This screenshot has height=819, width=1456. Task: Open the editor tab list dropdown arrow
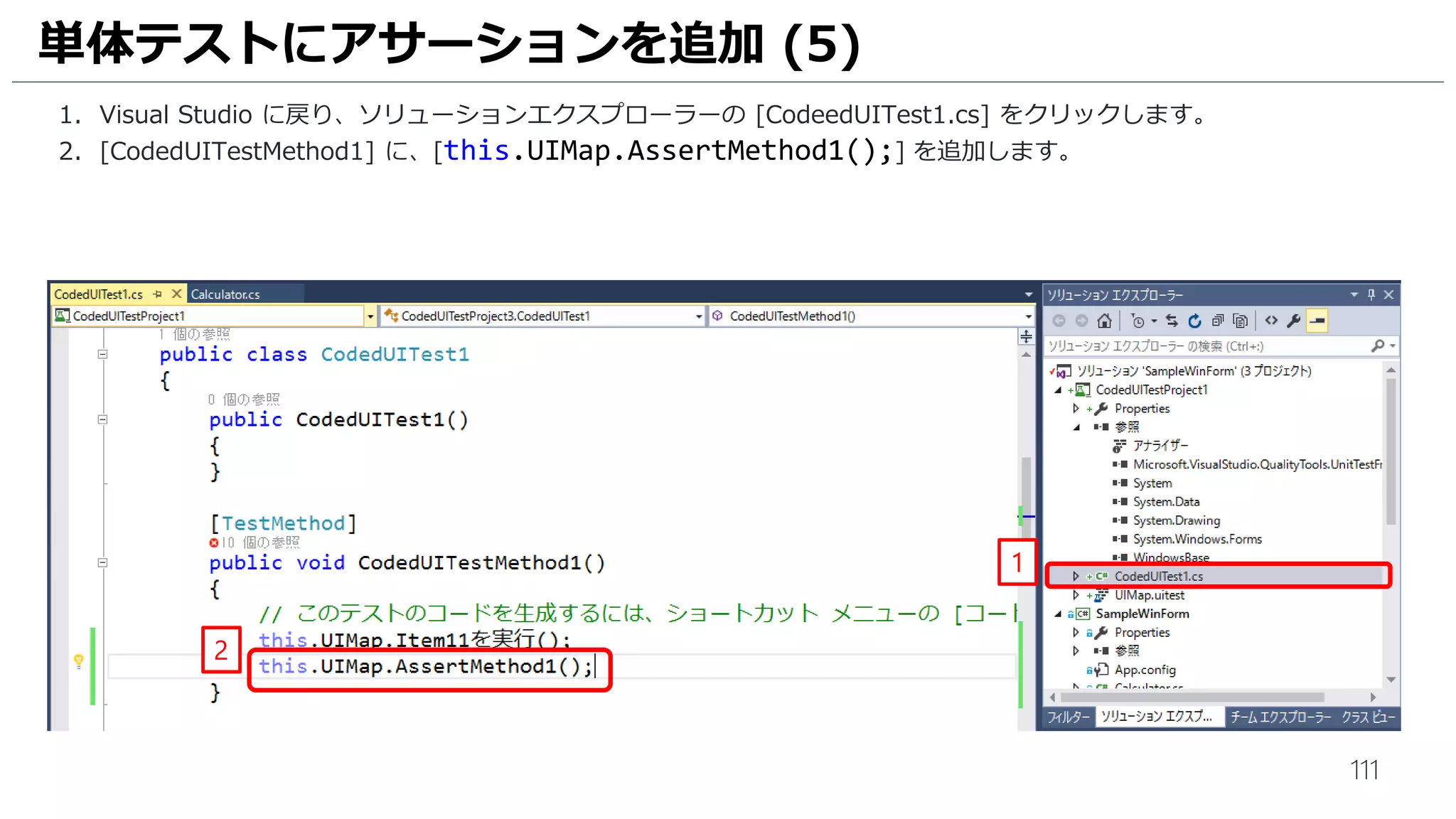(1028, 294)
